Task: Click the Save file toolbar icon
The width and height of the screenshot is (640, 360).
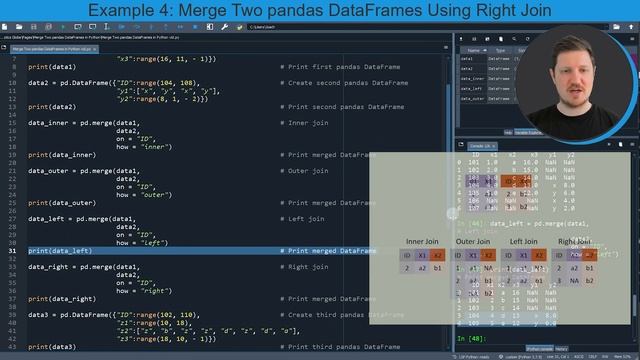Action: 33,27
